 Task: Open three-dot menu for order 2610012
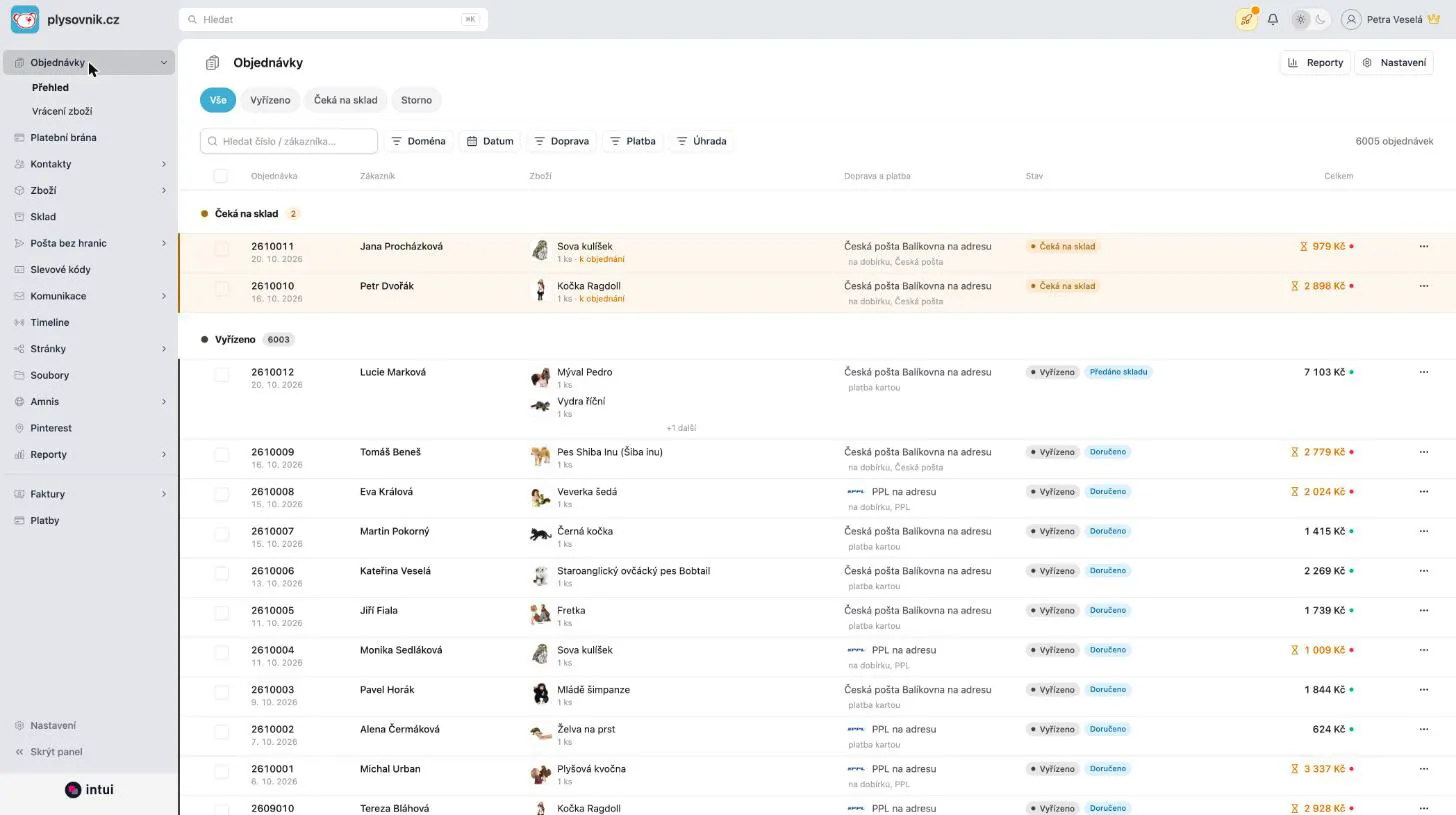(1424, 372)
